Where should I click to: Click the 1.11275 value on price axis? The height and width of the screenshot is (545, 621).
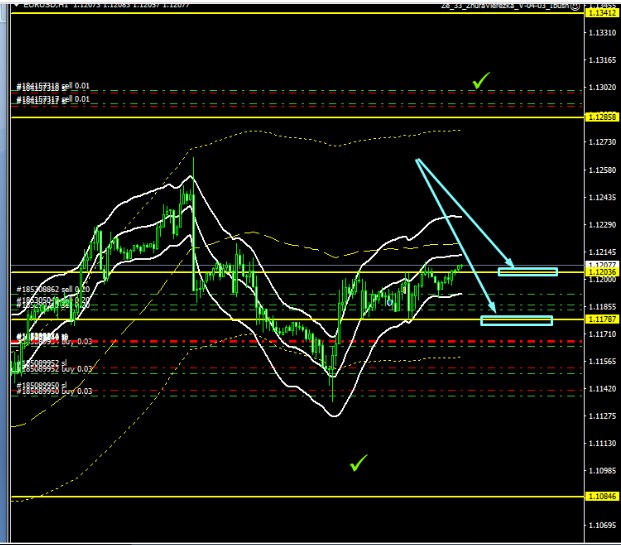tap(602, 416)
